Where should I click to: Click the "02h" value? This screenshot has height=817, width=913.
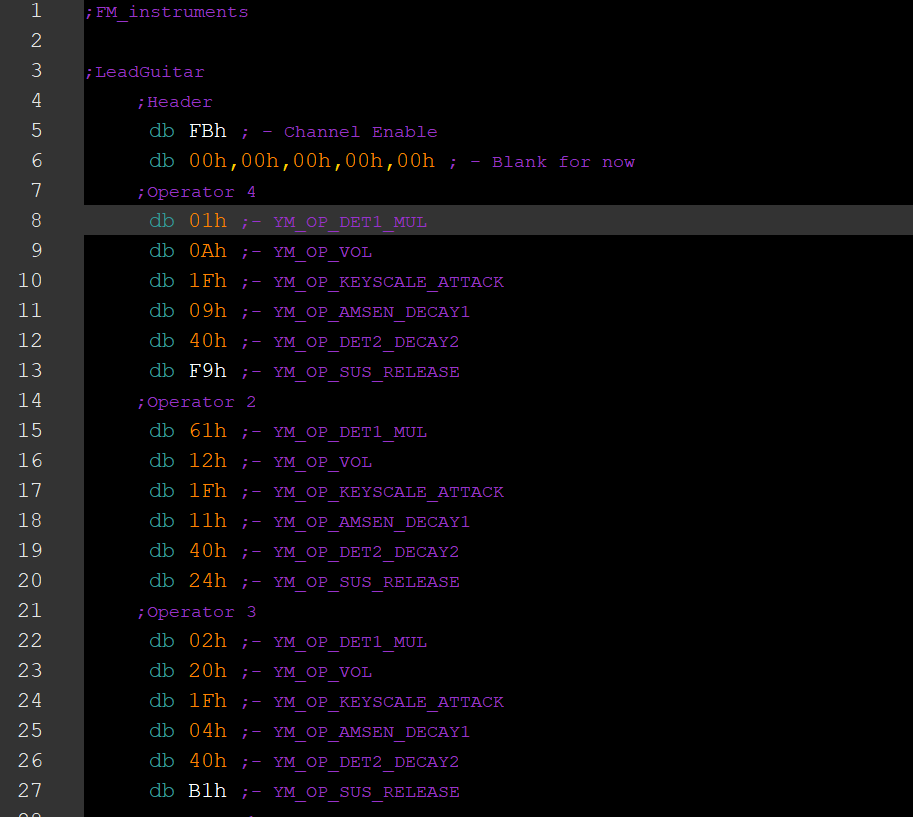207,641
